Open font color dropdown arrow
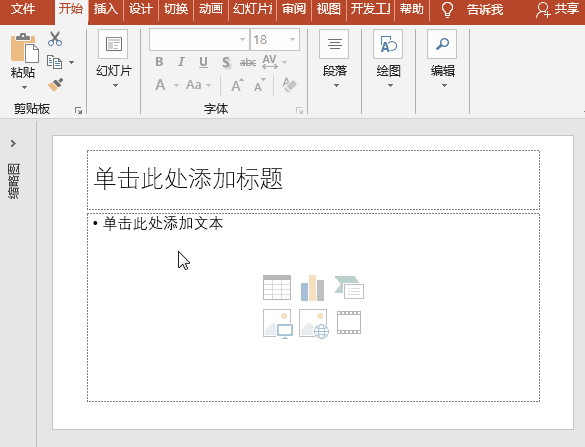585x447 pixels. click(176, 85)
